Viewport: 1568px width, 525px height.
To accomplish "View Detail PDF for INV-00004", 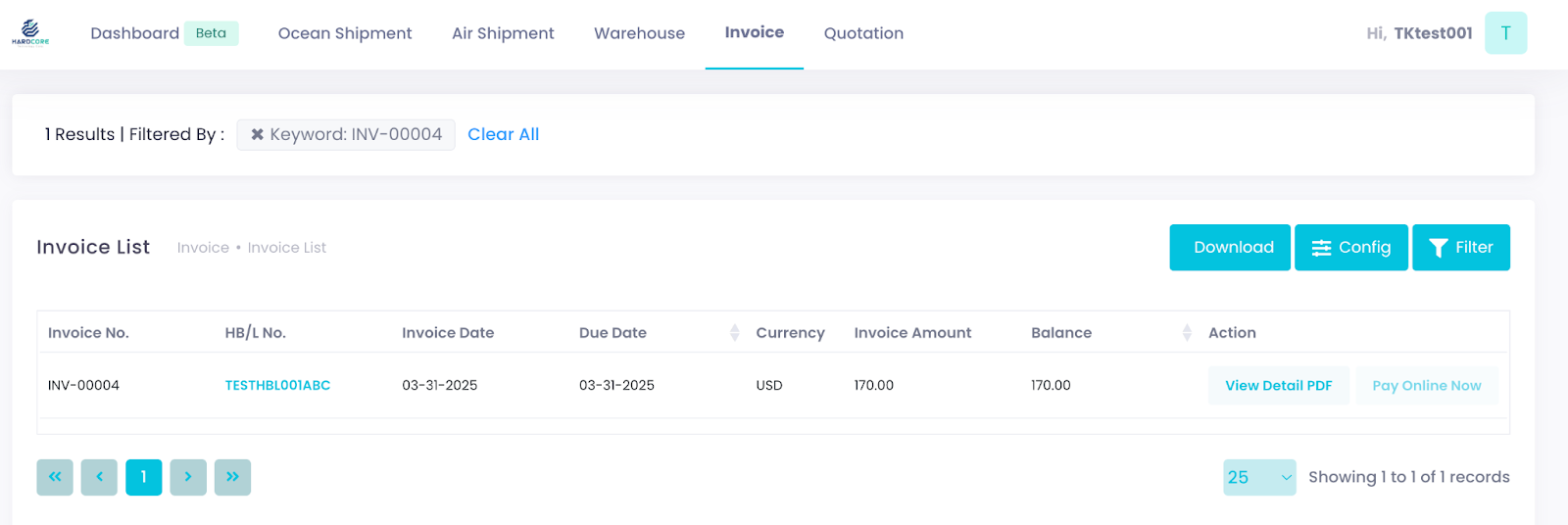I will click(x=1278, y=385).
